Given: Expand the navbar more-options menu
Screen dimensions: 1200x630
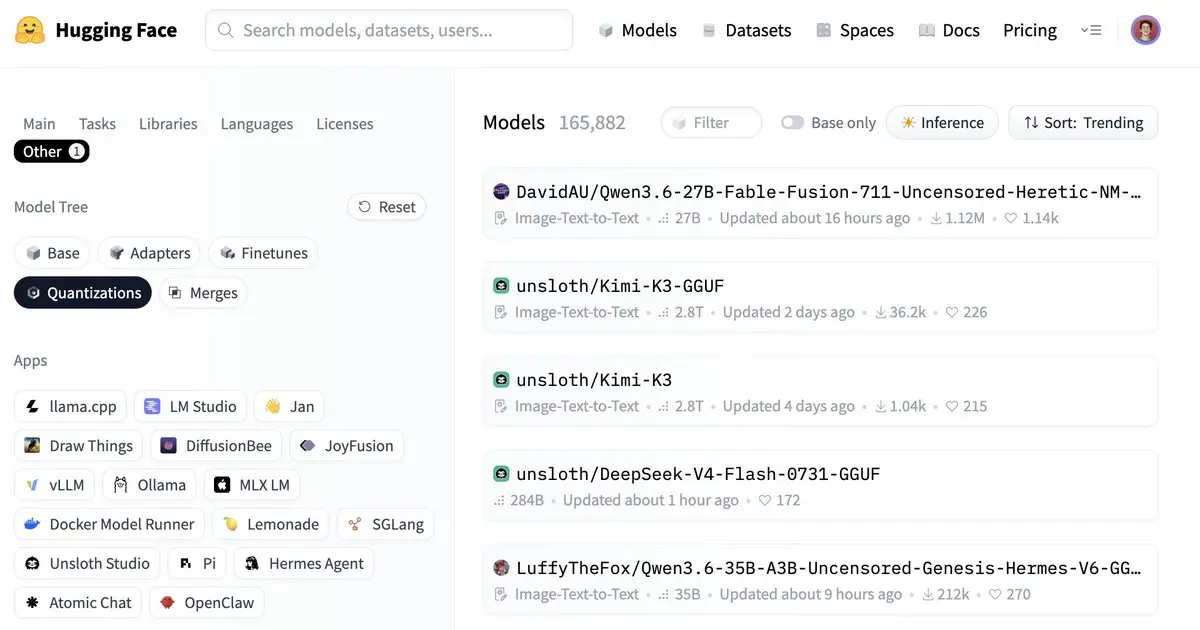Looking at the screenshot, I should pyautogui.click(x=1091, y=30).
